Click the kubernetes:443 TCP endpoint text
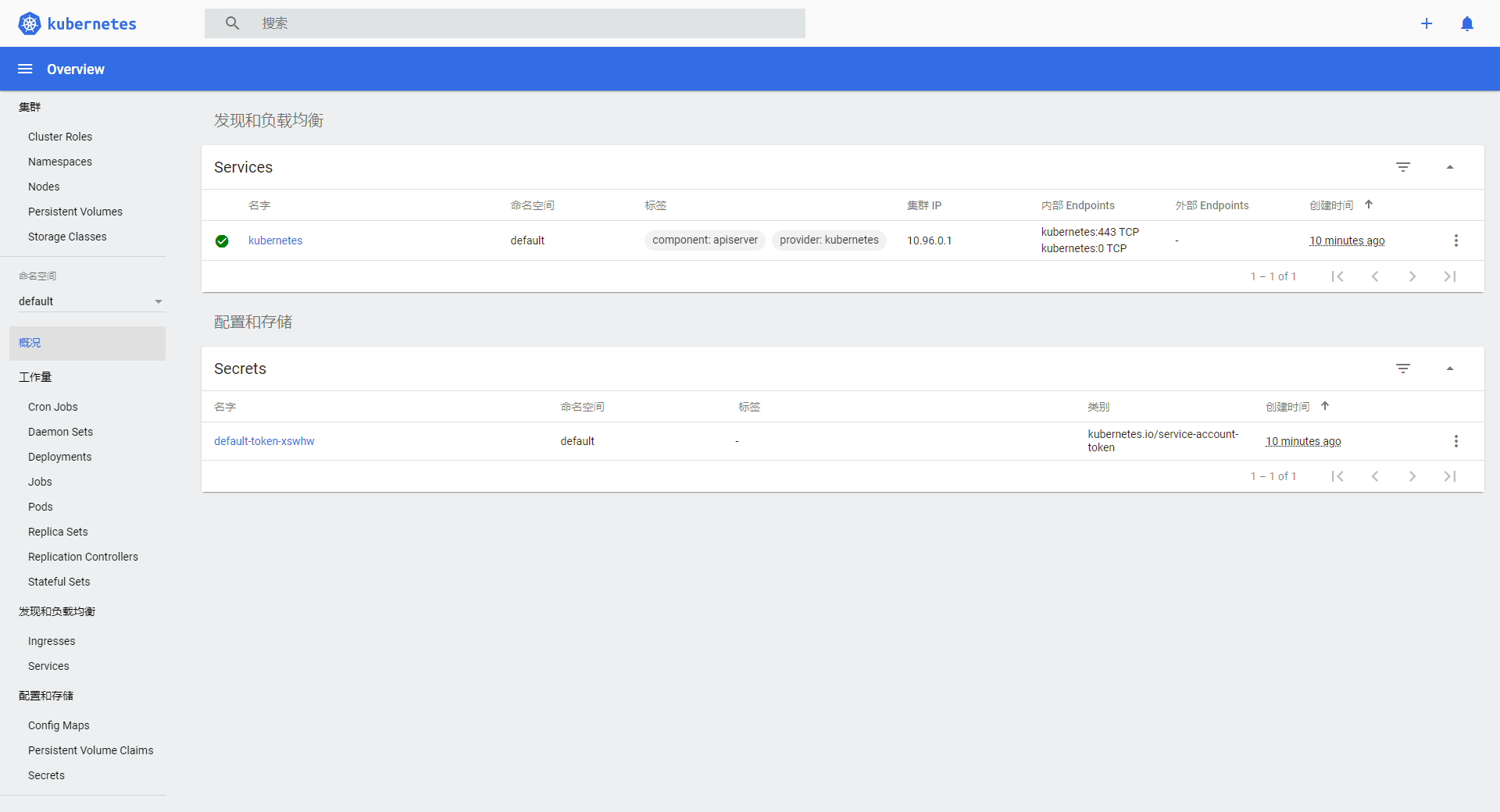Image resolution: width=1500 pixels, height=812 pixels. (1090, 232)
